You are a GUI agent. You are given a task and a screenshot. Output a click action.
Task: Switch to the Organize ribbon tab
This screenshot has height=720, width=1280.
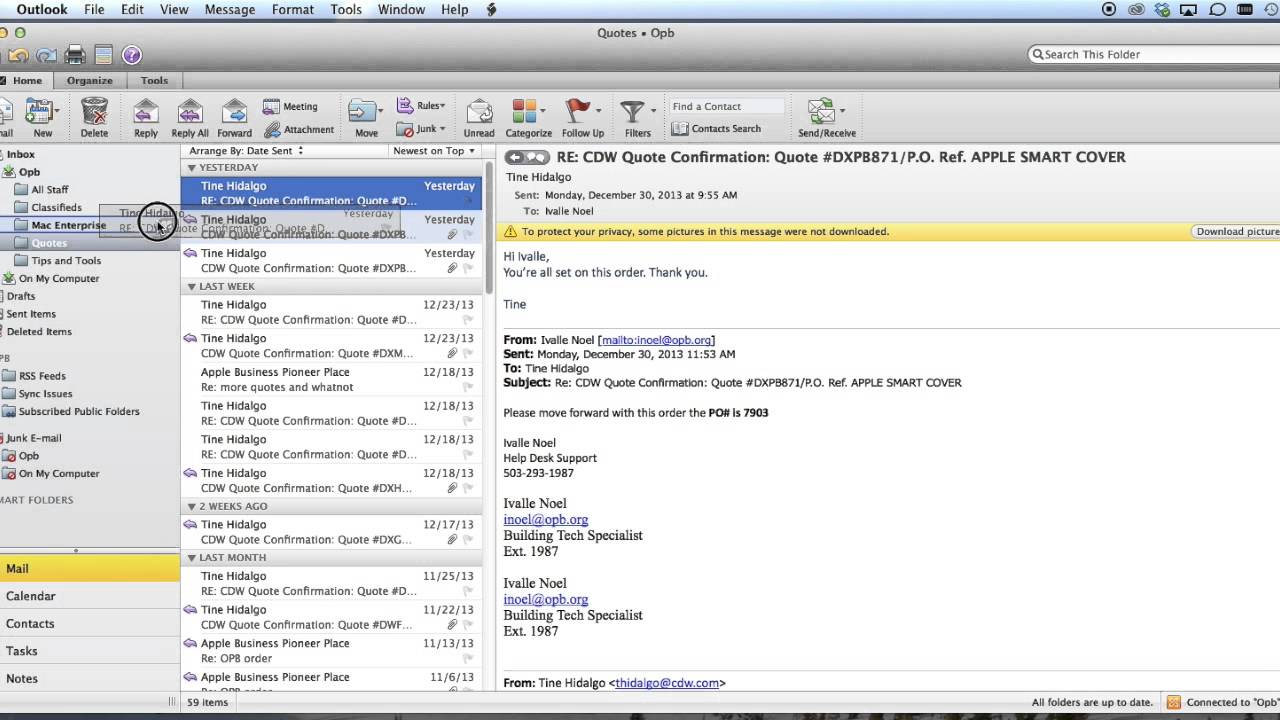pyautogui.click(x=90, y=81)
